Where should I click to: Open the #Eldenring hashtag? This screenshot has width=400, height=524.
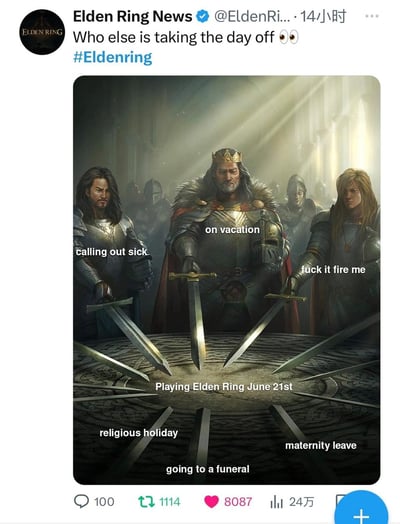coord(113,57)
